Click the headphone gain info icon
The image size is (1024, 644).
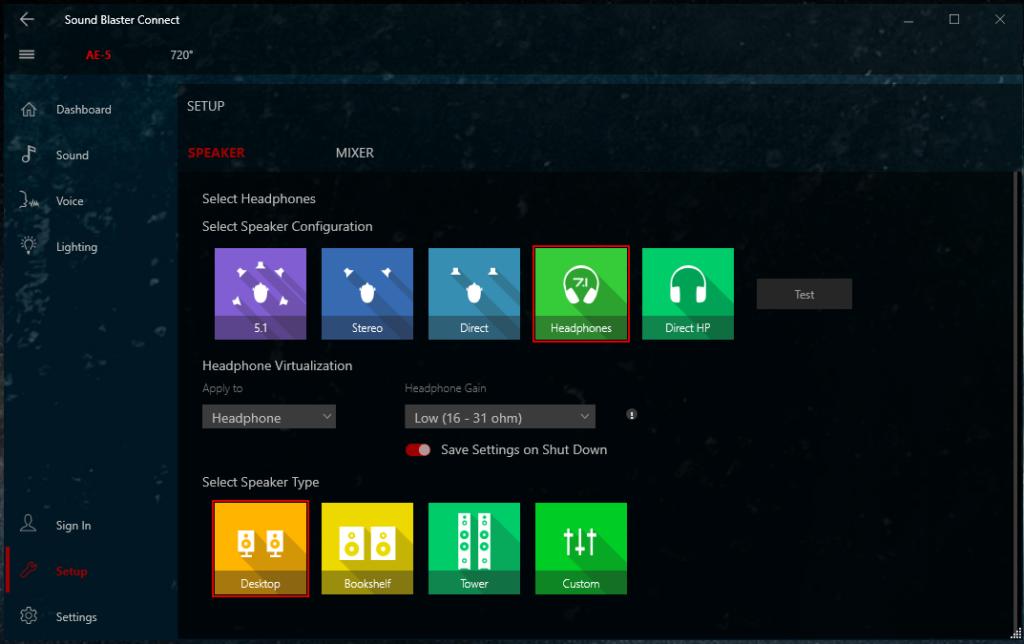pos(632,414)
